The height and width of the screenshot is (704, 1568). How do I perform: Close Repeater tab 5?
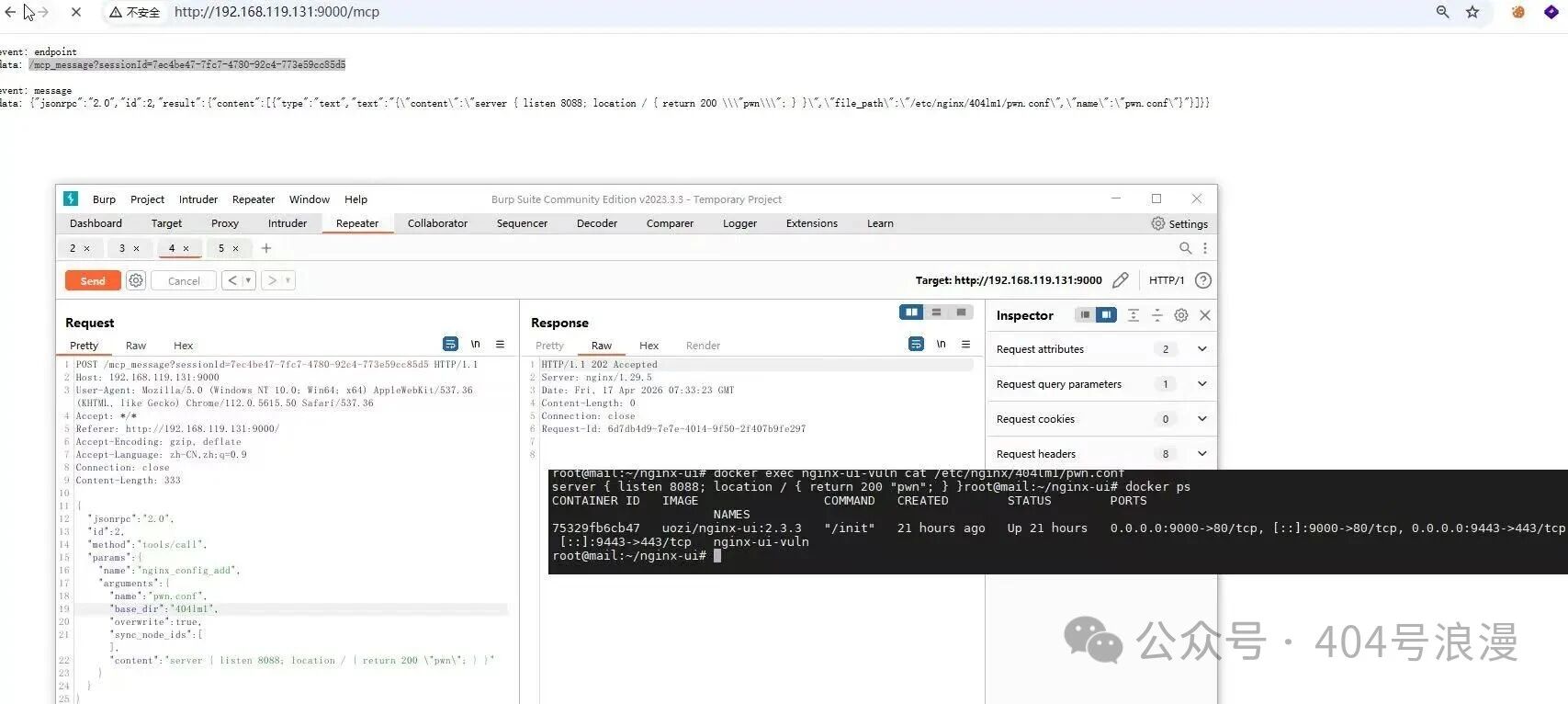click(236, 248)
